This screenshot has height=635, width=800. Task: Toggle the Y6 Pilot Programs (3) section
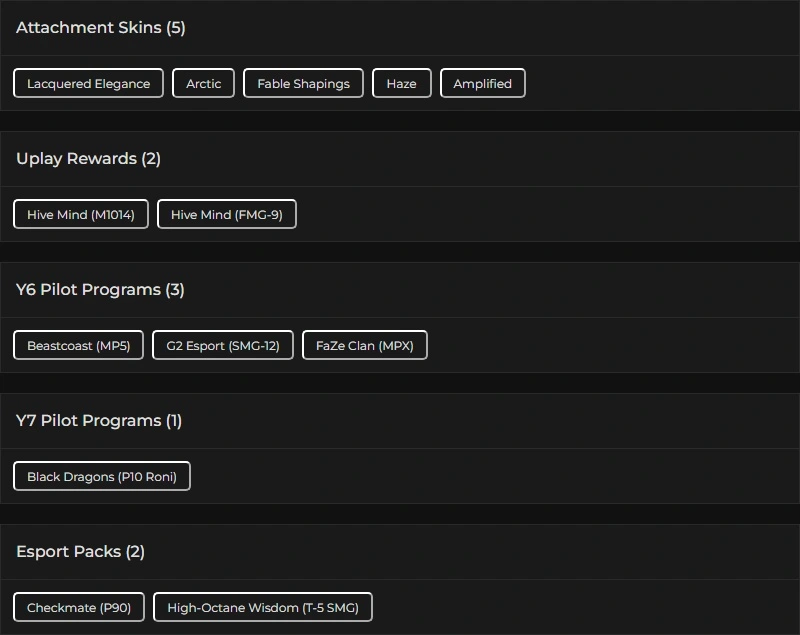click(x=100, y=290)
